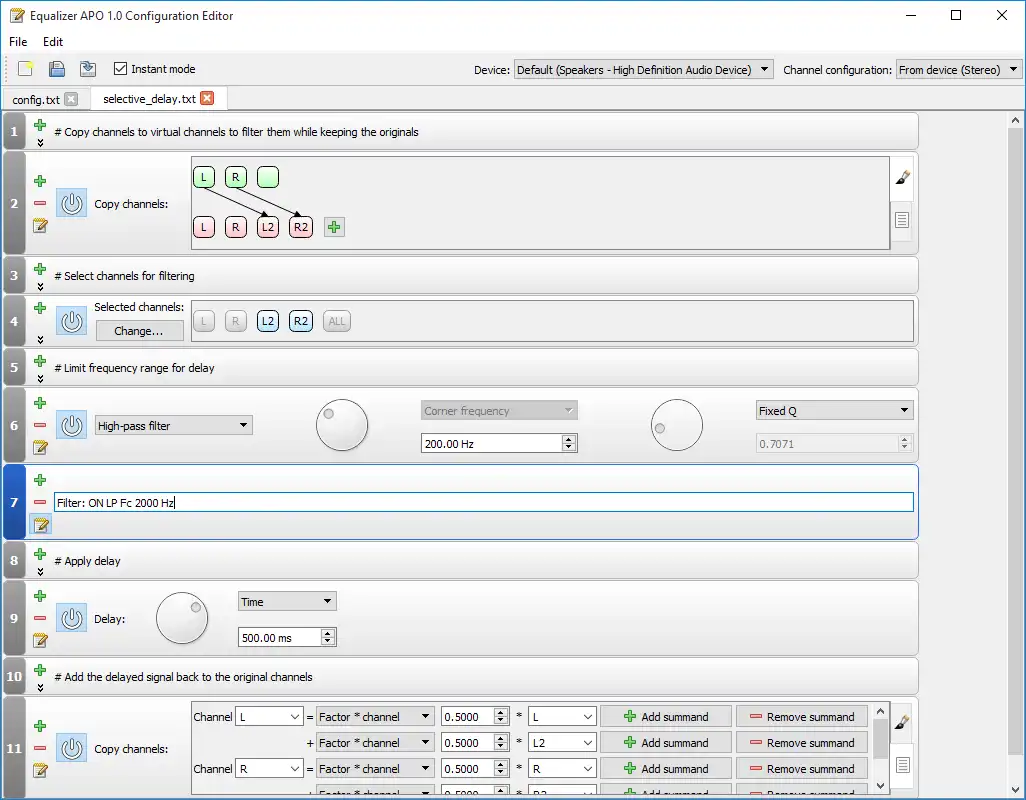Add new filter above row 1

point(40,125)
